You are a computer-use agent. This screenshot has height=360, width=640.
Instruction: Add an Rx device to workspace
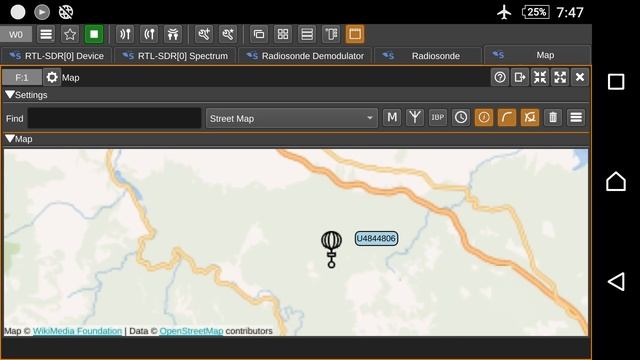[125, 34]
